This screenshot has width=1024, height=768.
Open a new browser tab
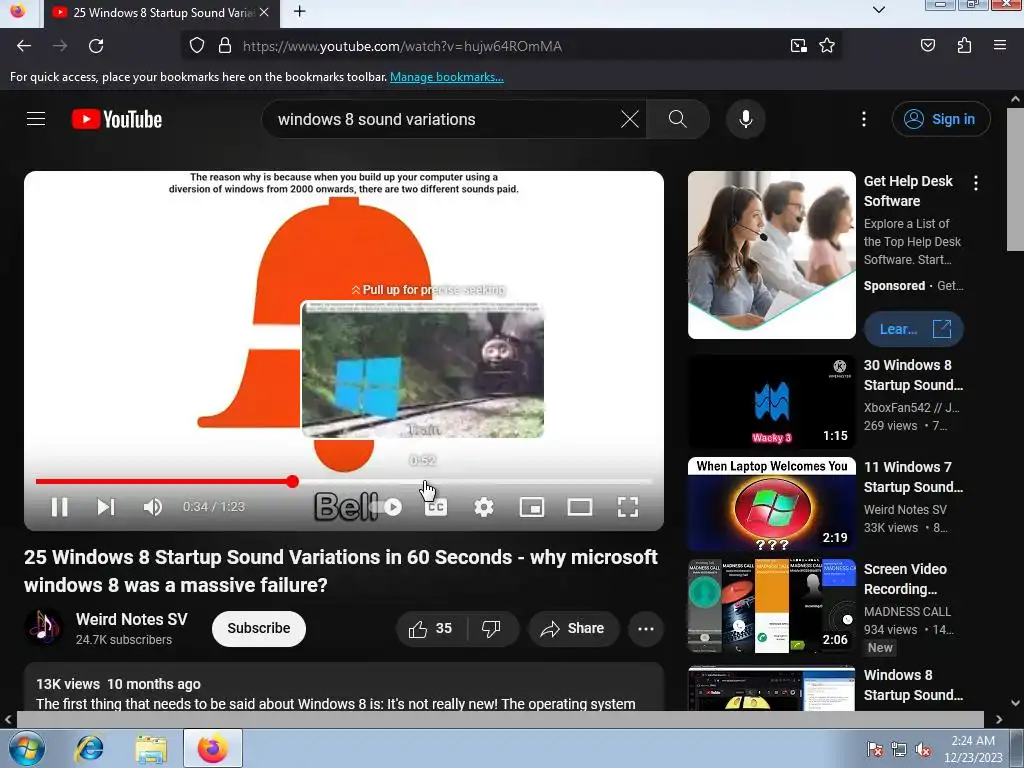click(x=300, y=12)
